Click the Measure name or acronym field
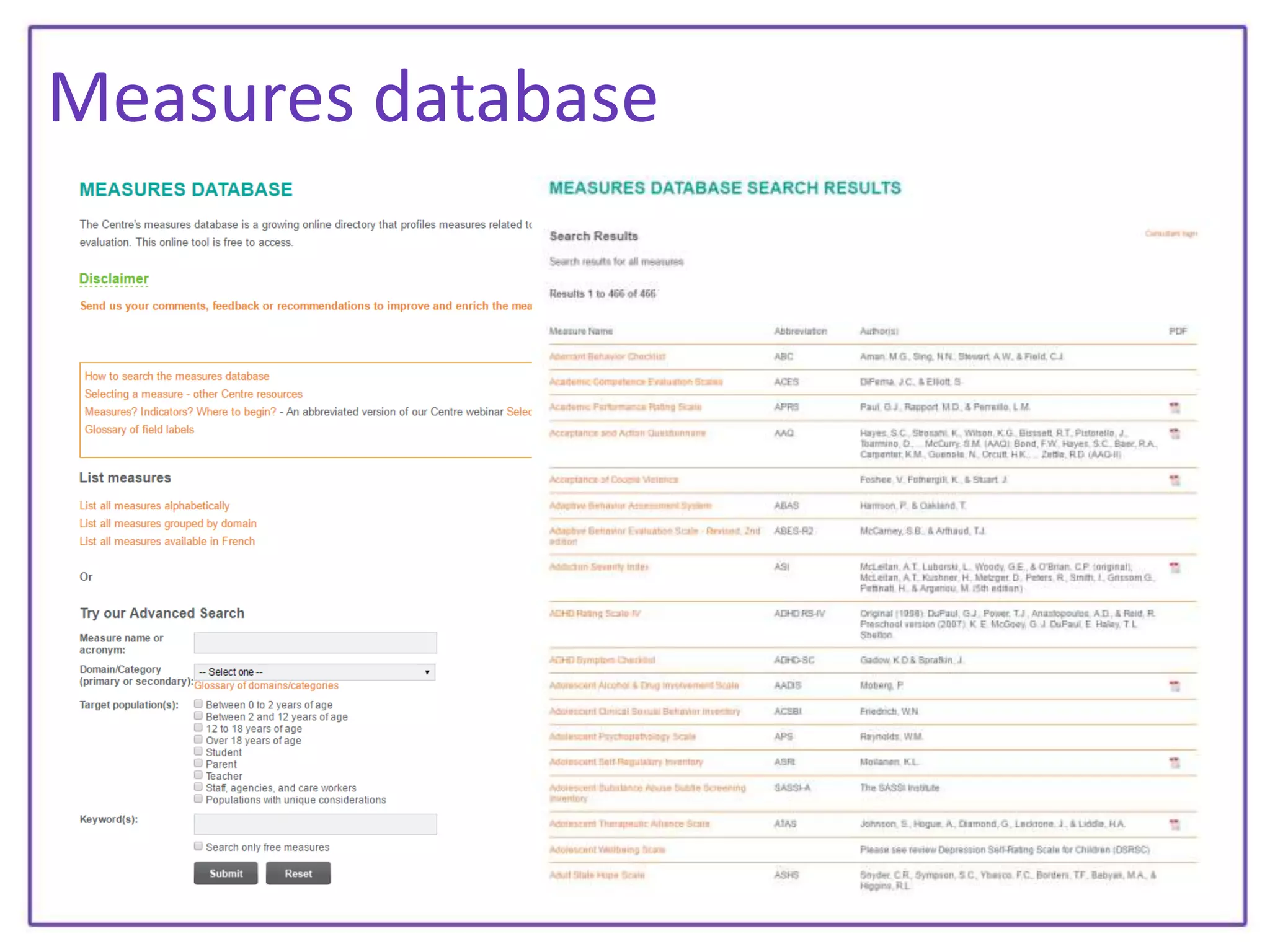Viewport: 1270px width, 952px height. click(315, 643)
